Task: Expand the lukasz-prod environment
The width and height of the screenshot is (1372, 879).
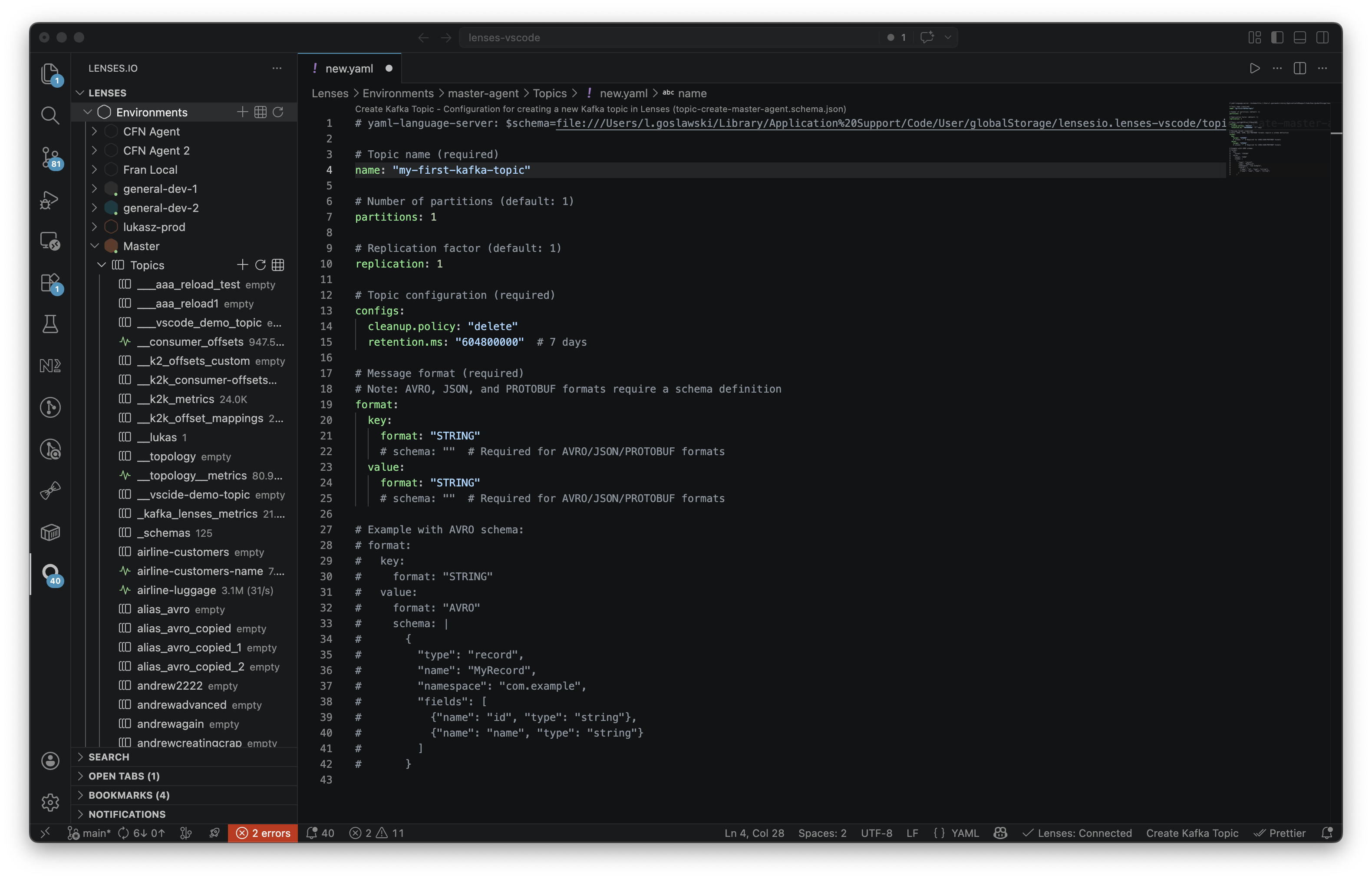Action: [95, 227]
